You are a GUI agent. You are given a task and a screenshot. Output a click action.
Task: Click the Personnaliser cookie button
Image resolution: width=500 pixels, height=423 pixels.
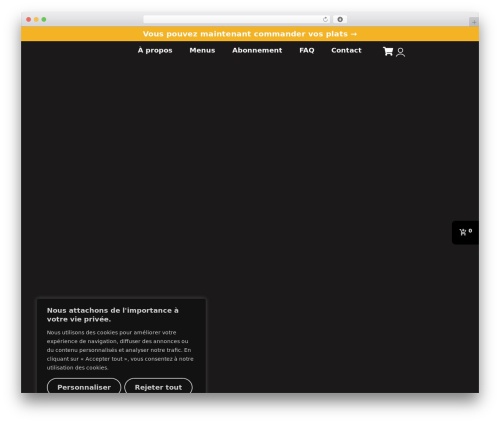coord(84,387)
